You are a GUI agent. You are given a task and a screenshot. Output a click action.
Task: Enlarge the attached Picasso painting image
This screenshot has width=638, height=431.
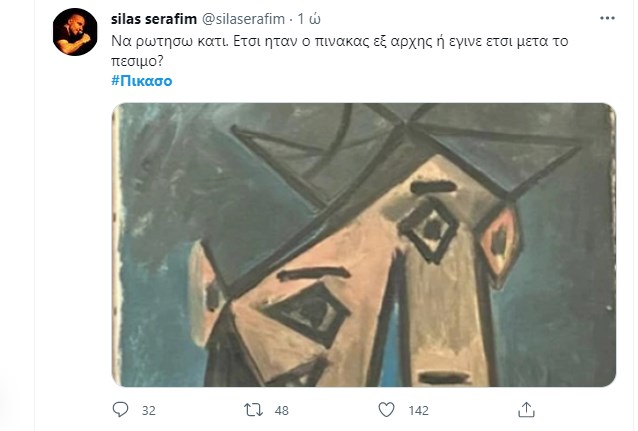coord(364,245)
